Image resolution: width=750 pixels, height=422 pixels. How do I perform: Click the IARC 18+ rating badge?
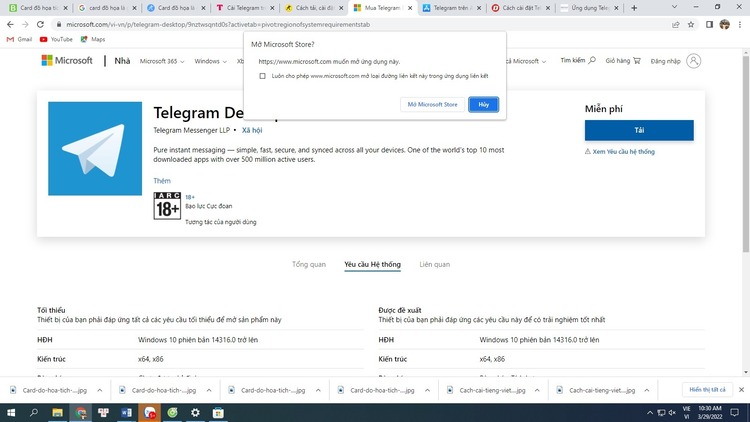click(167, 206)
